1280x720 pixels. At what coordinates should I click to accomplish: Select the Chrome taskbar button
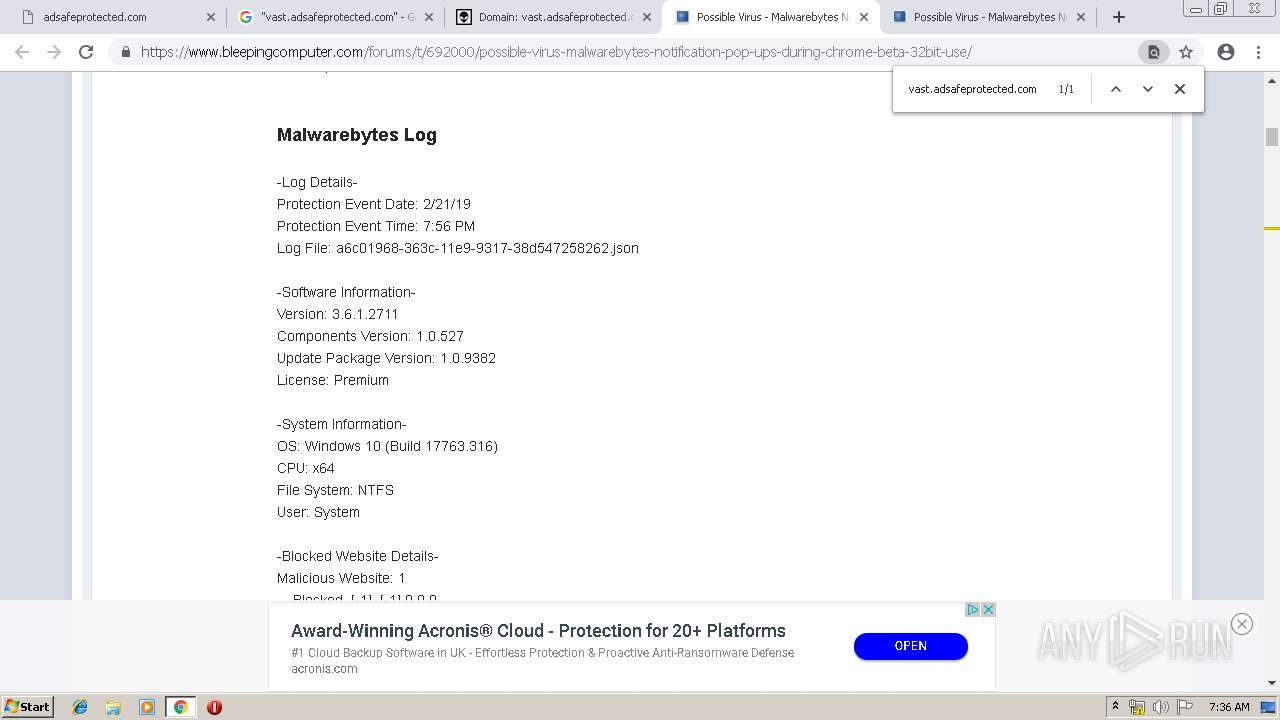180,707
